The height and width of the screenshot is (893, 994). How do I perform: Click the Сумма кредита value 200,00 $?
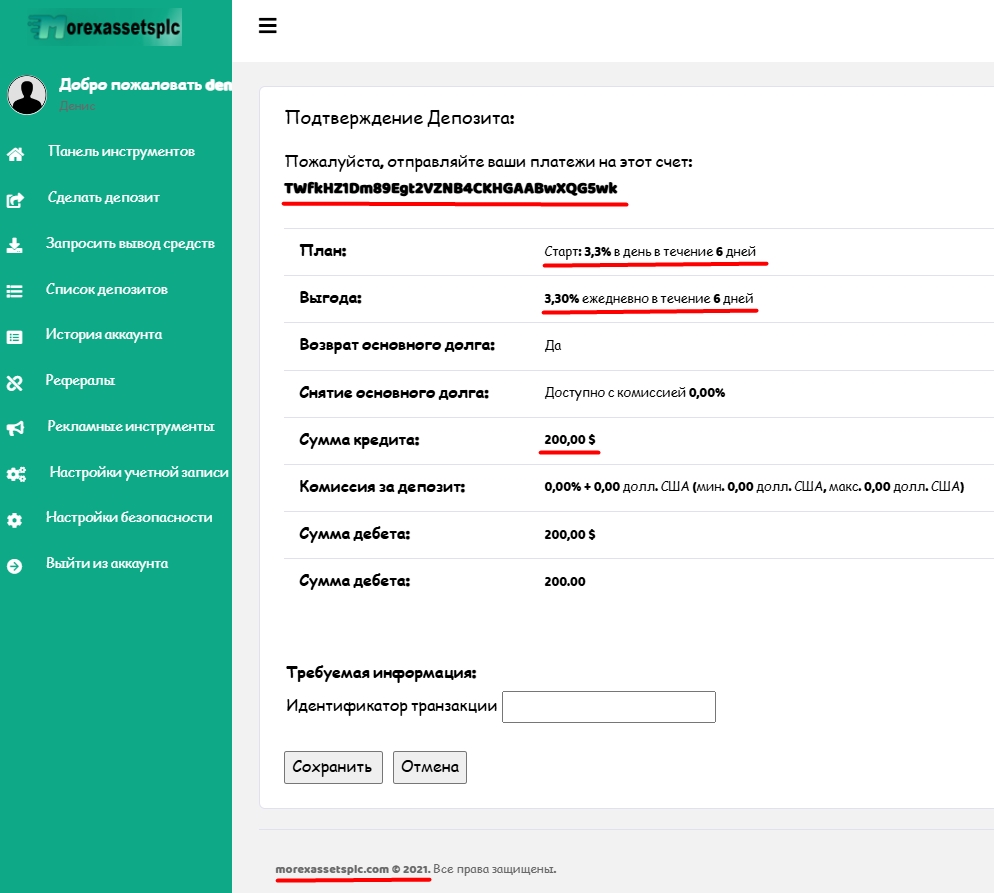pyautogui.click(x=570, y=440)
